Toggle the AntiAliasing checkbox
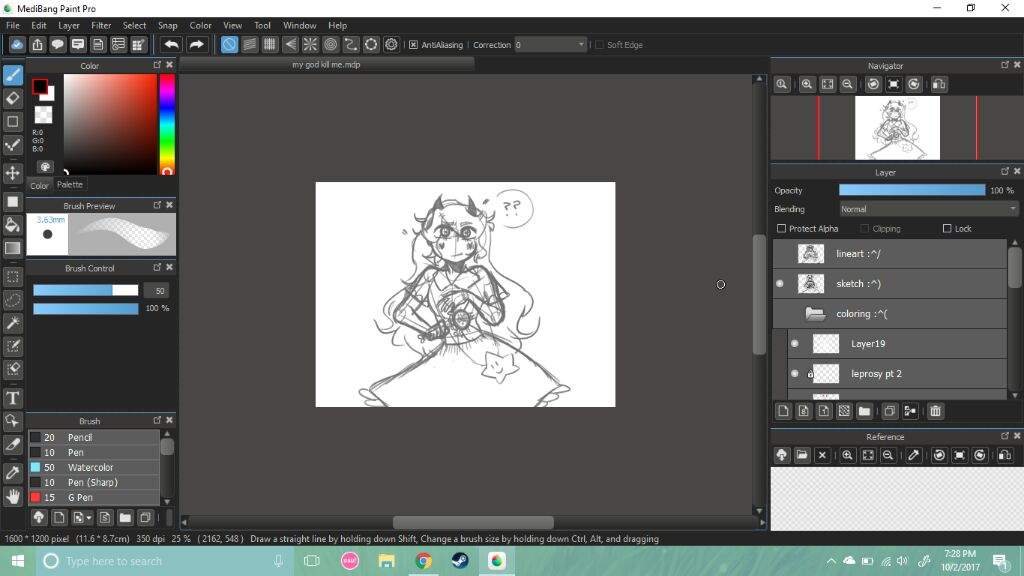Image resolution: width=1024 pixels, height=576 pixels. tap(413, 44)
